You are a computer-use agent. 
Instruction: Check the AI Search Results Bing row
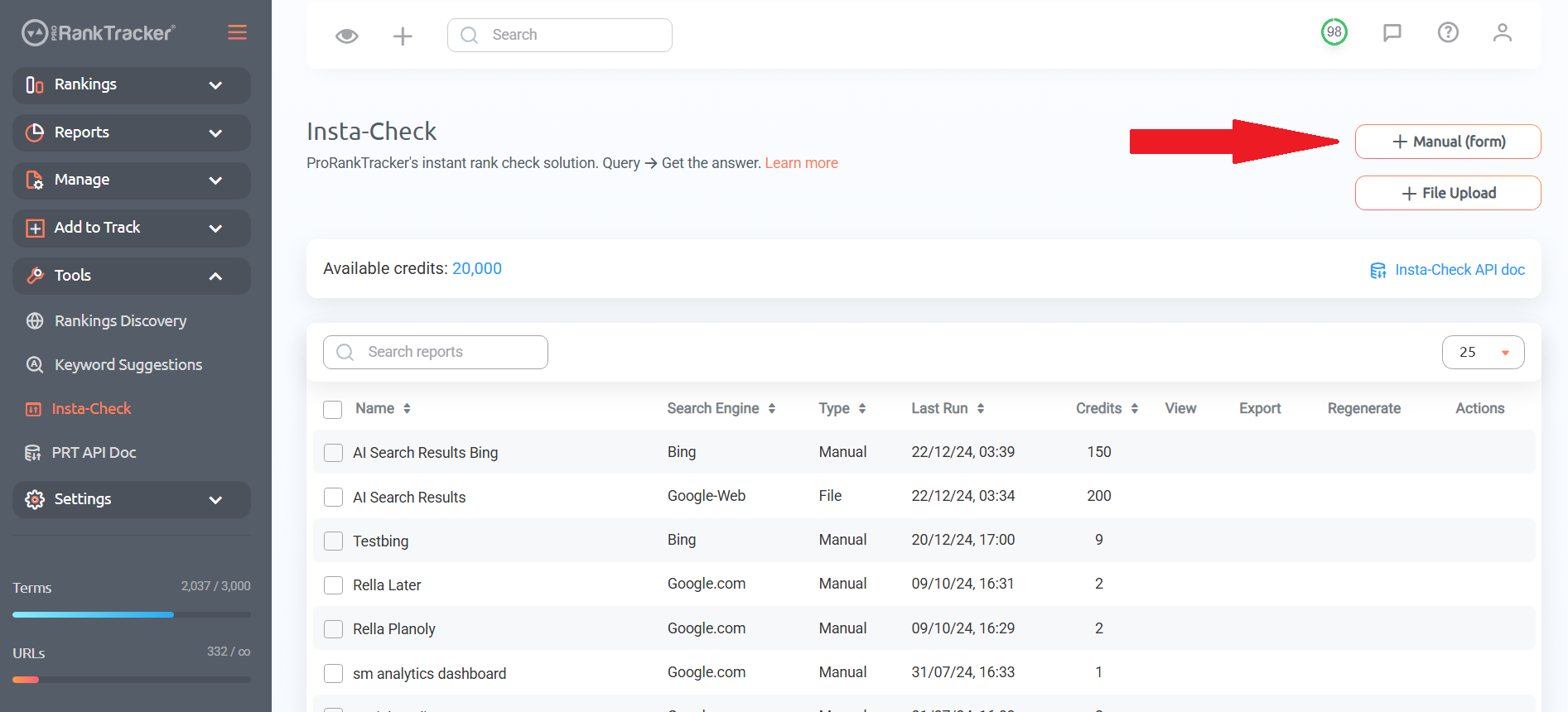[333, 453]
